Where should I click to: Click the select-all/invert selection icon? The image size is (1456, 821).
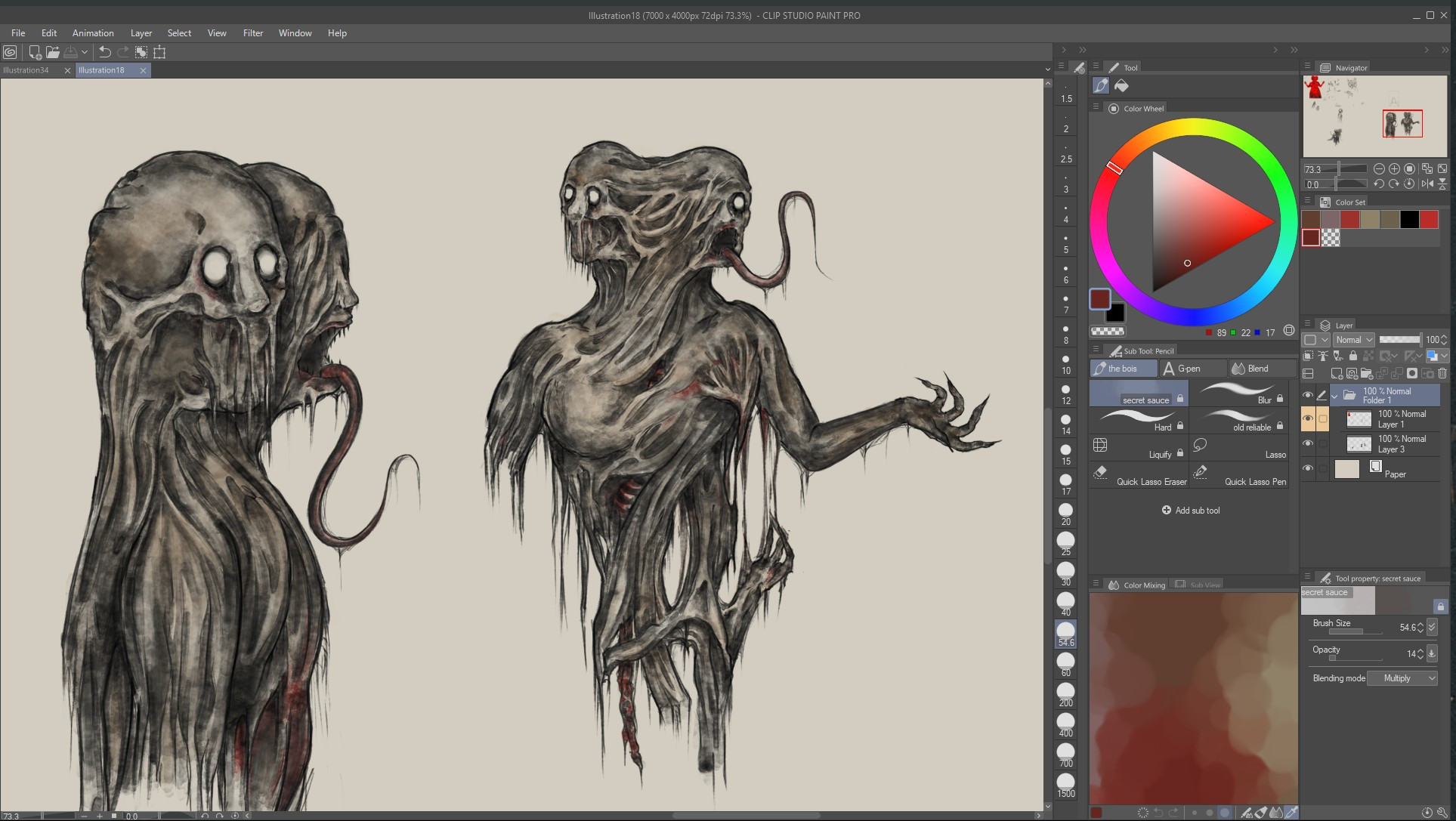[141, 52]
